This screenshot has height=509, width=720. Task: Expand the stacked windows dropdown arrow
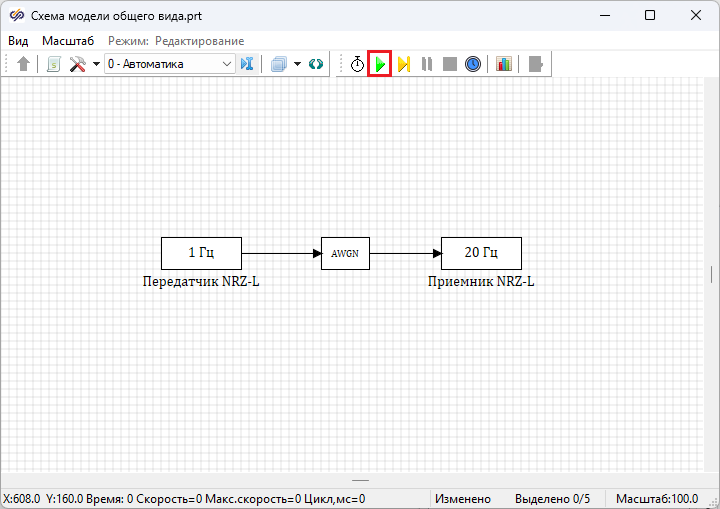pyautogui.click(x=297, y=64)
